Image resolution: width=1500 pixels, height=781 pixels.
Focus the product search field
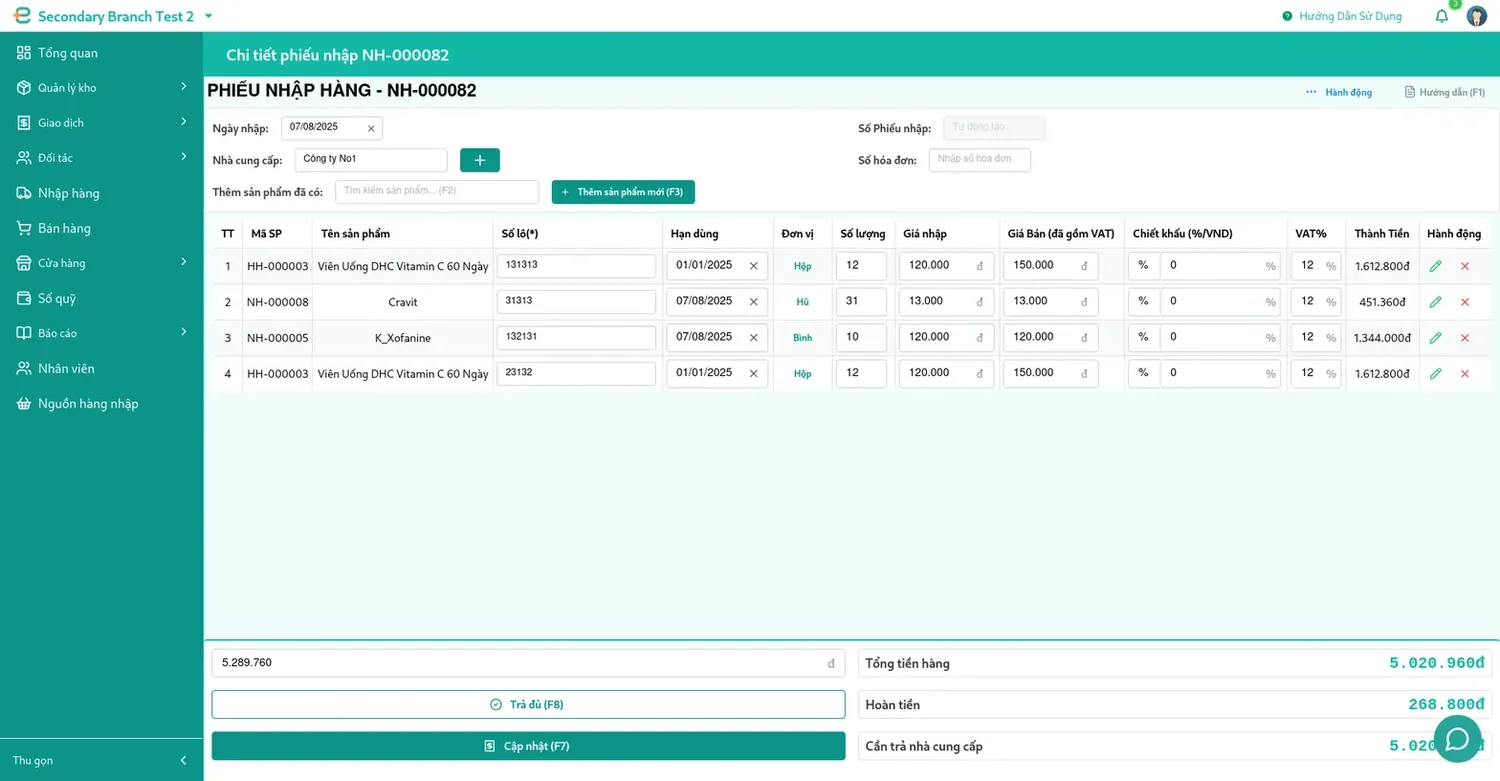(437, 191)
